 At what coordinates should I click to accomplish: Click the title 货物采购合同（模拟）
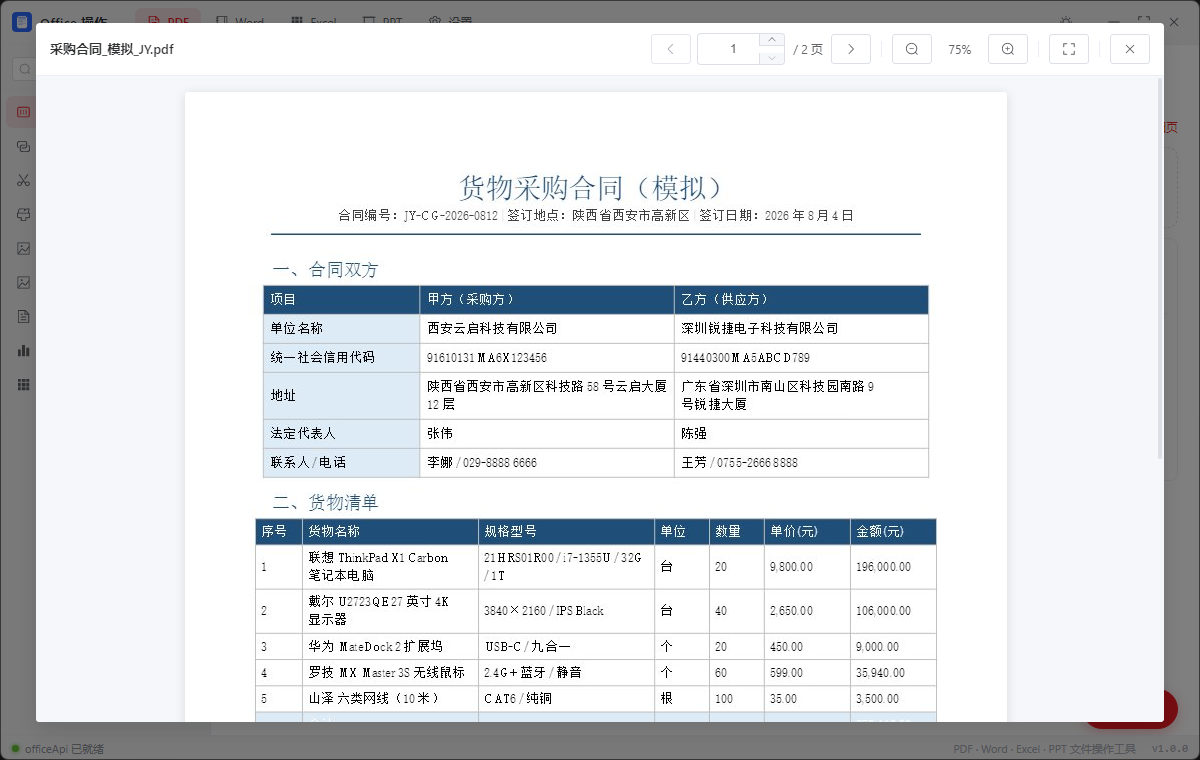click(x=590, y=187)
